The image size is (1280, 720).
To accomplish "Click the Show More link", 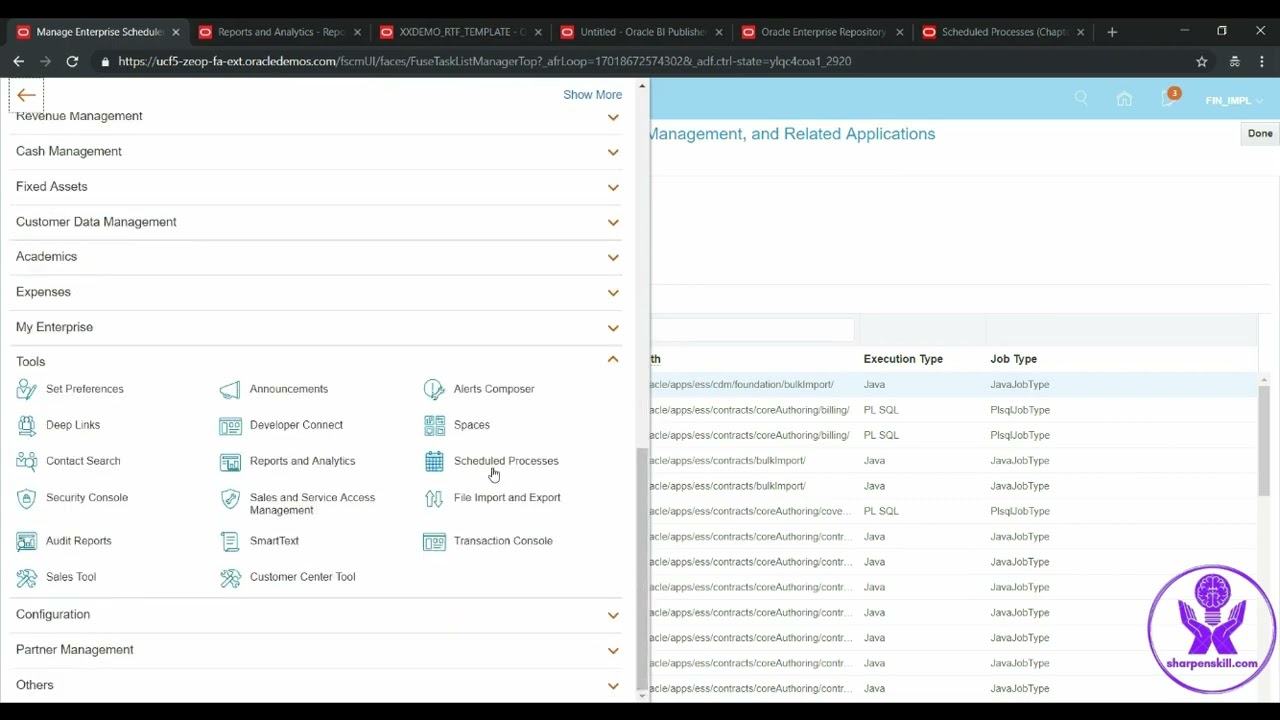I will (x=592, y=94).
